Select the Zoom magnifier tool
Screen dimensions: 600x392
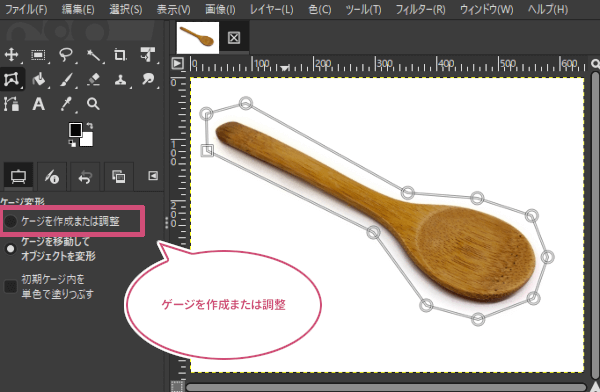(93, 104)
